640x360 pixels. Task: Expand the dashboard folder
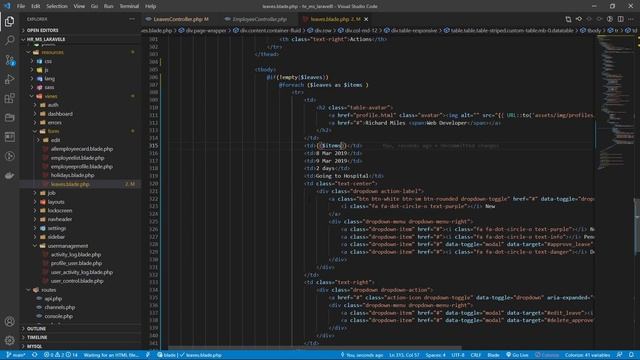pos(60,114)
